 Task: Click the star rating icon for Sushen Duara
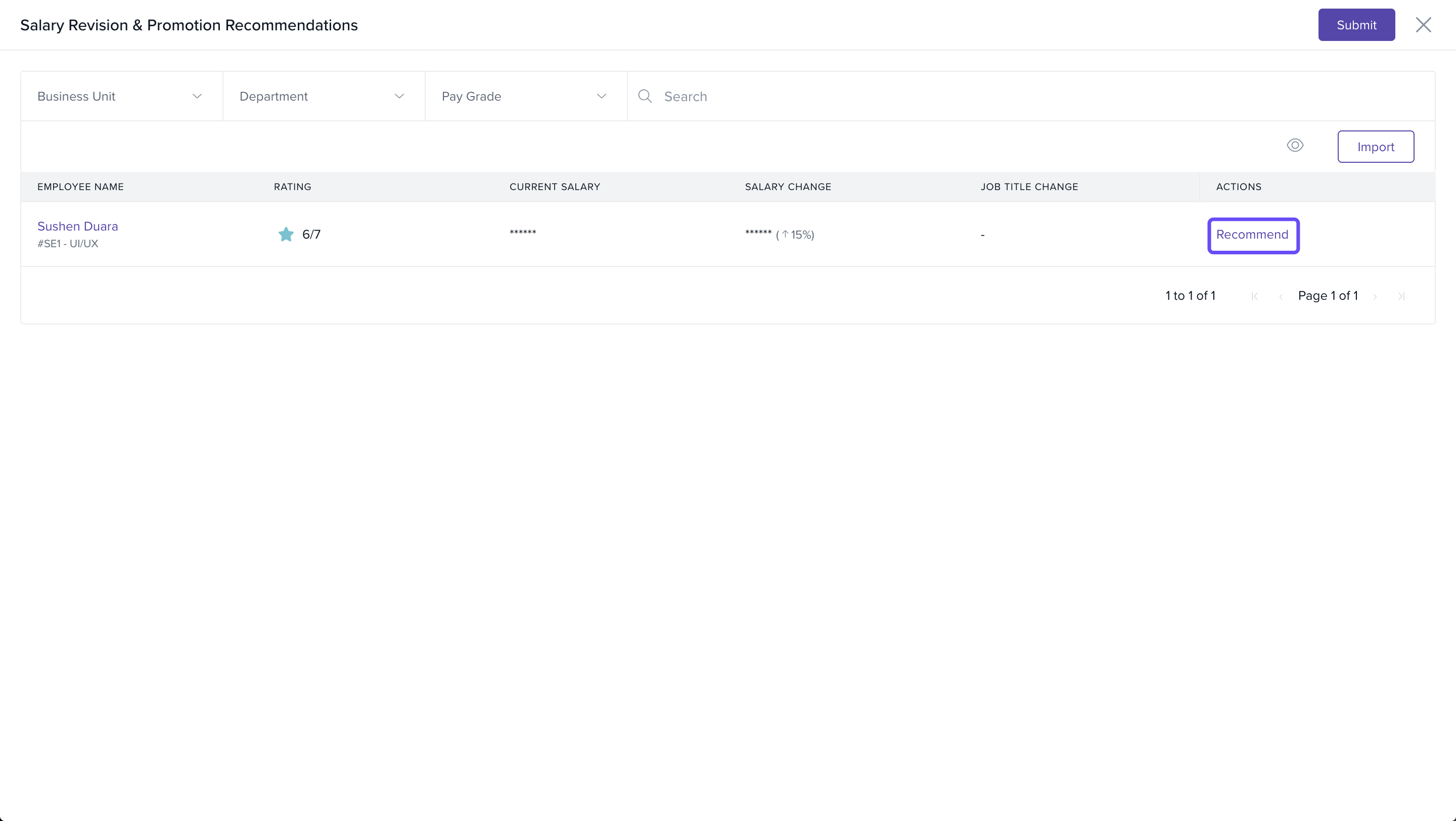[286, 234]
